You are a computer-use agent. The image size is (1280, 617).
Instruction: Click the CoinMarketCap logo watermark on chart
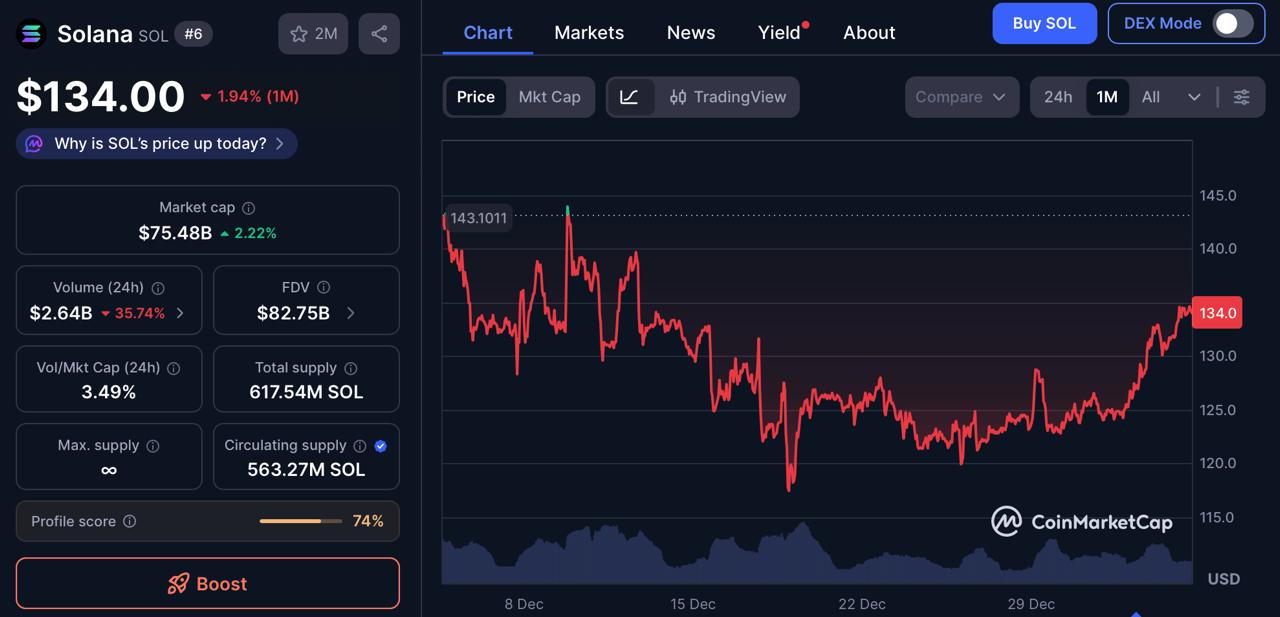coord(1083,521)
